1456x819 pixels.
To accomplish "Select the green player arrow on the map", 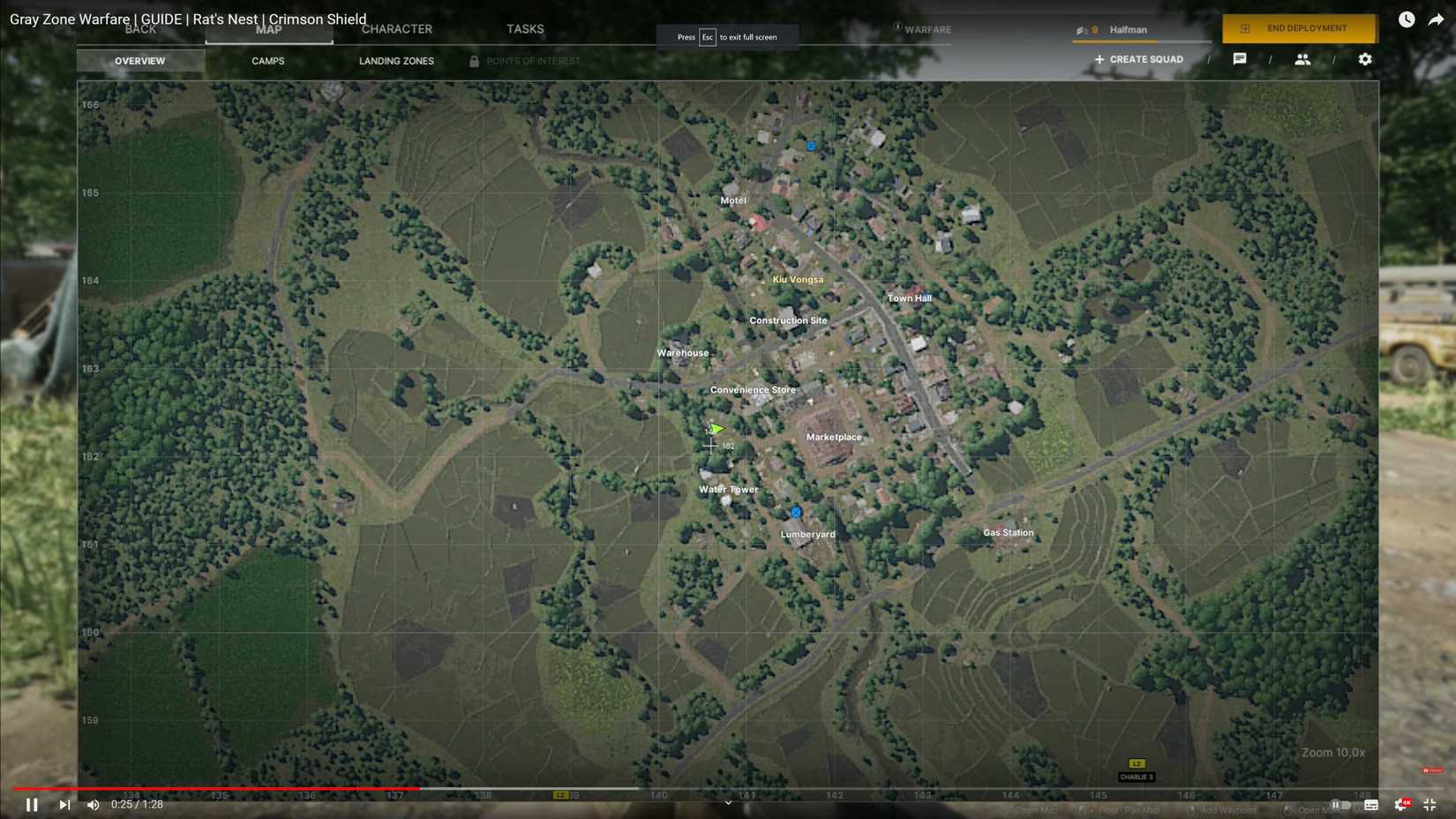I will point(717,429).
